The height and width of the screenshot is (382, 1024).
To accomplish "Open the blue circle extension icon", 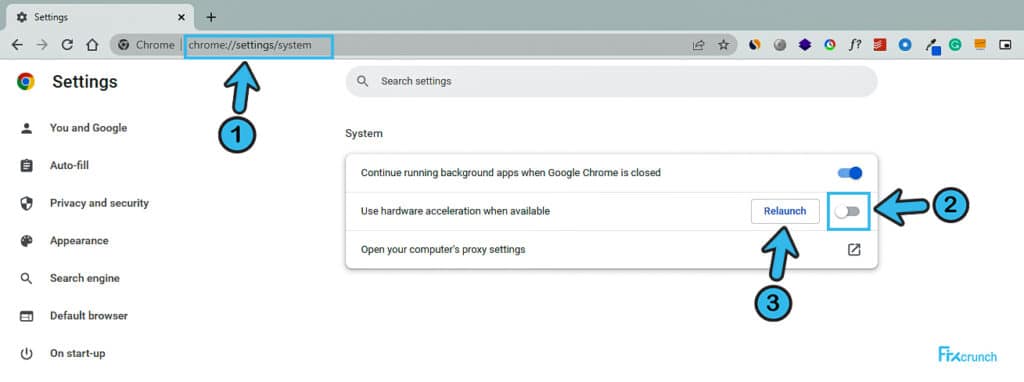I will (904, 45).
